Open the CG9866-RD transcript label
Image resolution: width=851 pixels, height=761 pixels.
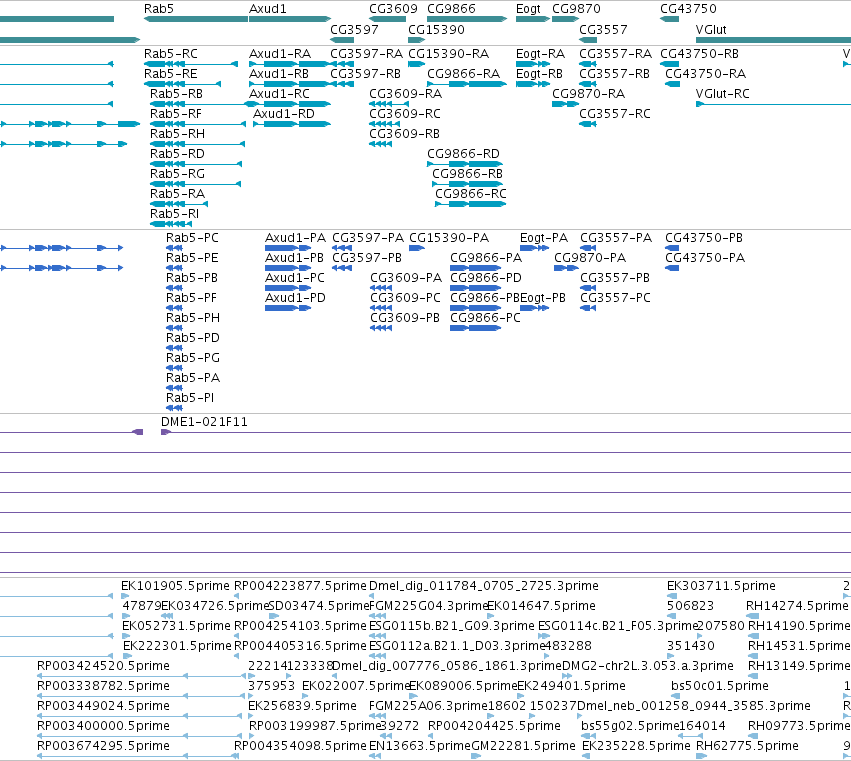pyautogui.click(x=463, y=154)
